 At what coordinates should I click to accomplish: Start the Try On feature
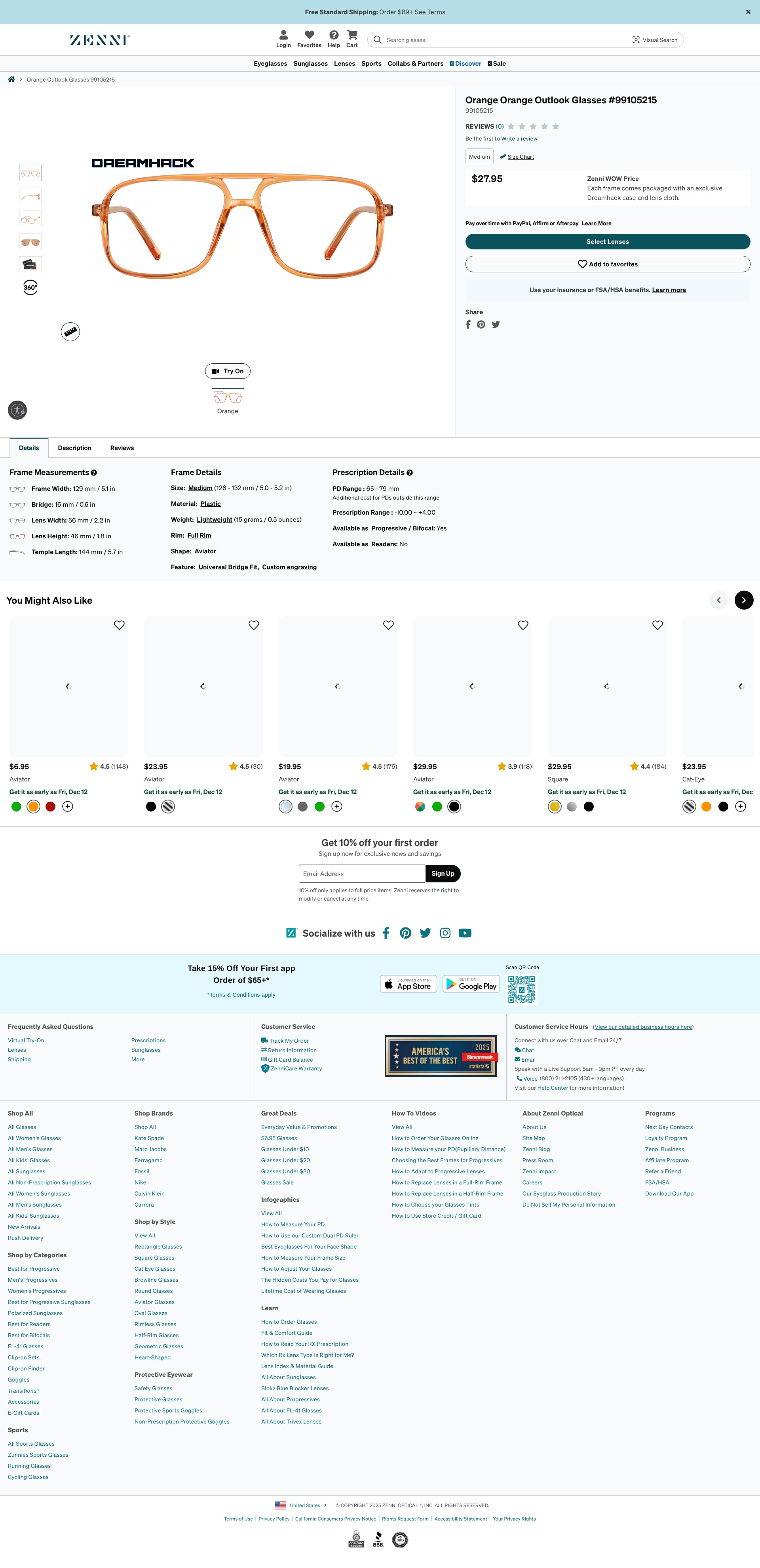(228, 371)
